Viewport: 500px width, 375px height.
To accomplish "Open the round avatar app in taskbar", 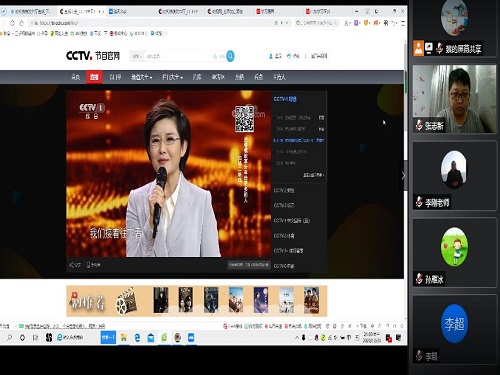I will (178, 338).
